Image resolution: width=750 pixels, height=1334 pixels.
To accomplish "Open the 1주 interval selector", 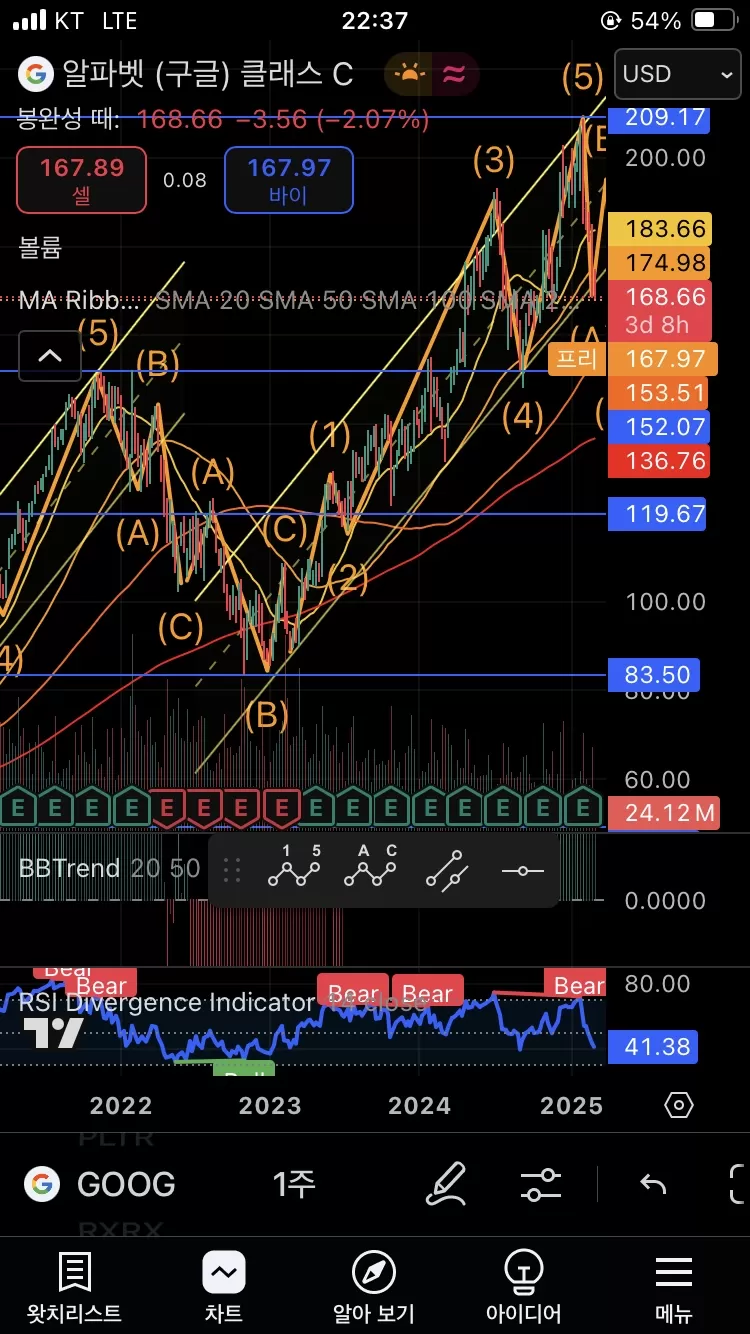I will pos(294,1184).
